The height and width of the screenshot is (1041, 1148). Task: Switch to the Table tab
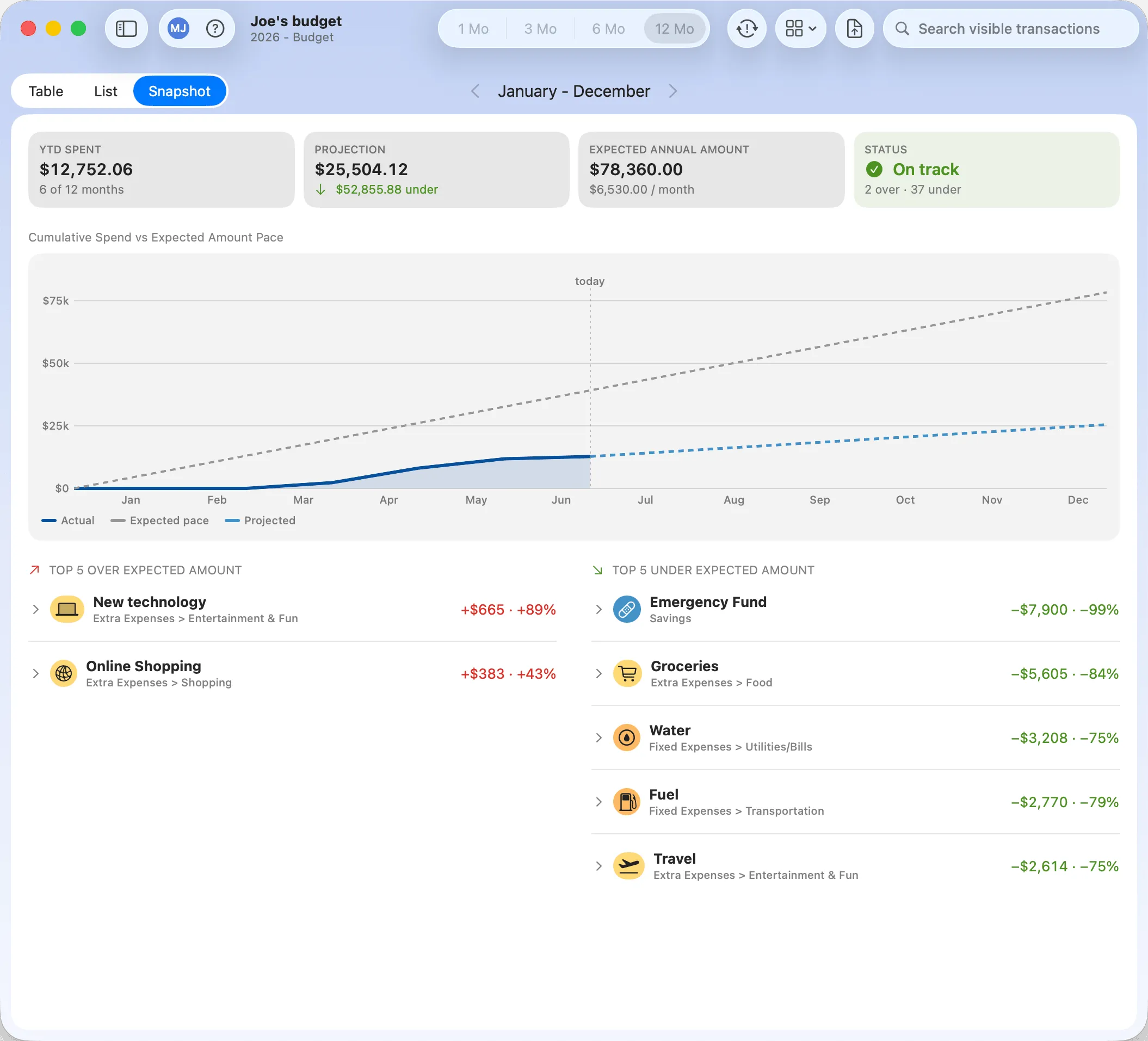[46, 91]
